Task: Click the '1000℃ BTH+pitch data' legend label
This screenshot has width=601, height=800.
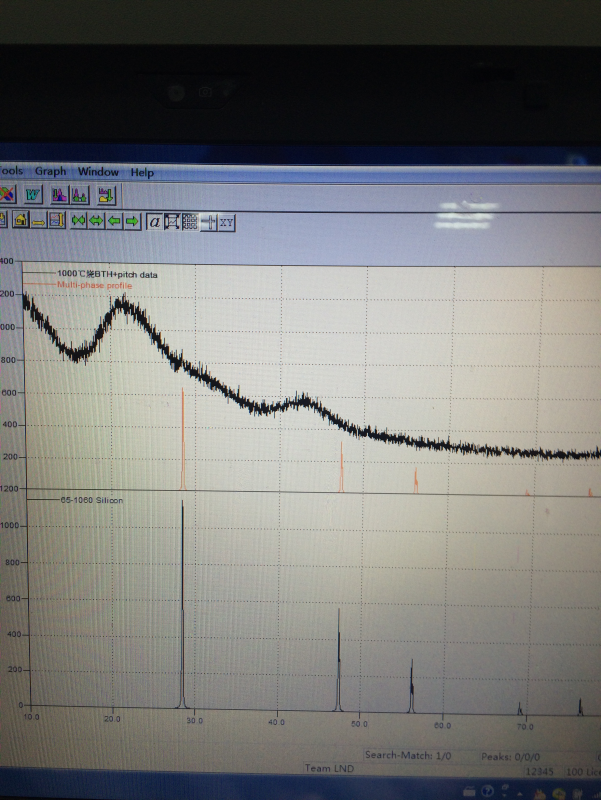Action: coord(107,274)
